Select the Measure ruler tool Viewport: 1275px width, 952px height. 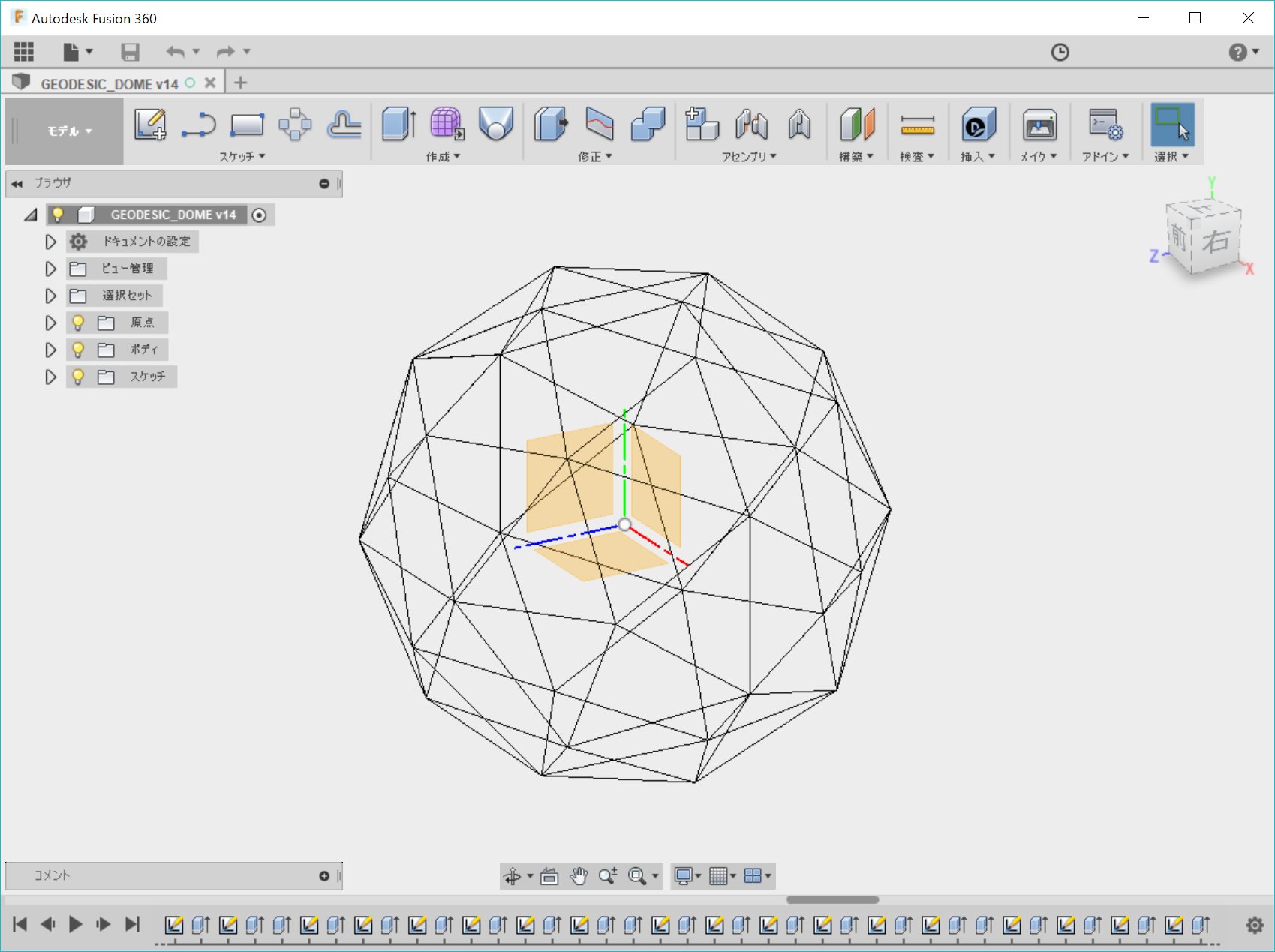(x=917, y=125)
